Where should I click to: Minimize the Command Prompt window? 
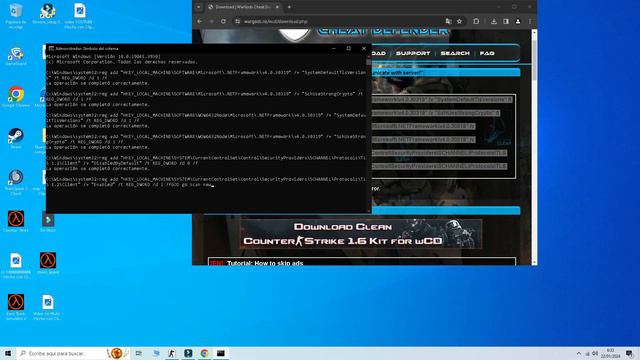click(x=334, y=48)
